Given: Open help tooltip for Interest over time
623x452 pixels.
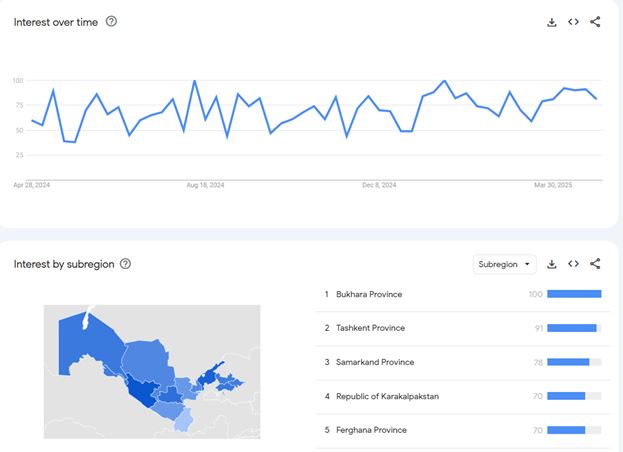Looking at the screenshot, I should pyautogui.click(x=111, y=21).
